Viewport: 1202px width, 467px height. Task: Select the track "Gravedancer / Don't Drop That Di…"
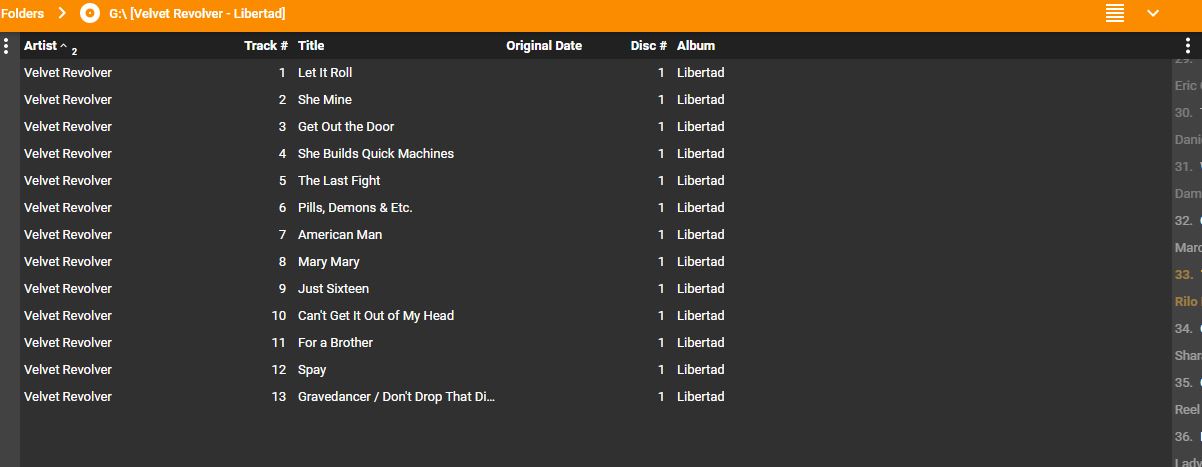[396, 397]
